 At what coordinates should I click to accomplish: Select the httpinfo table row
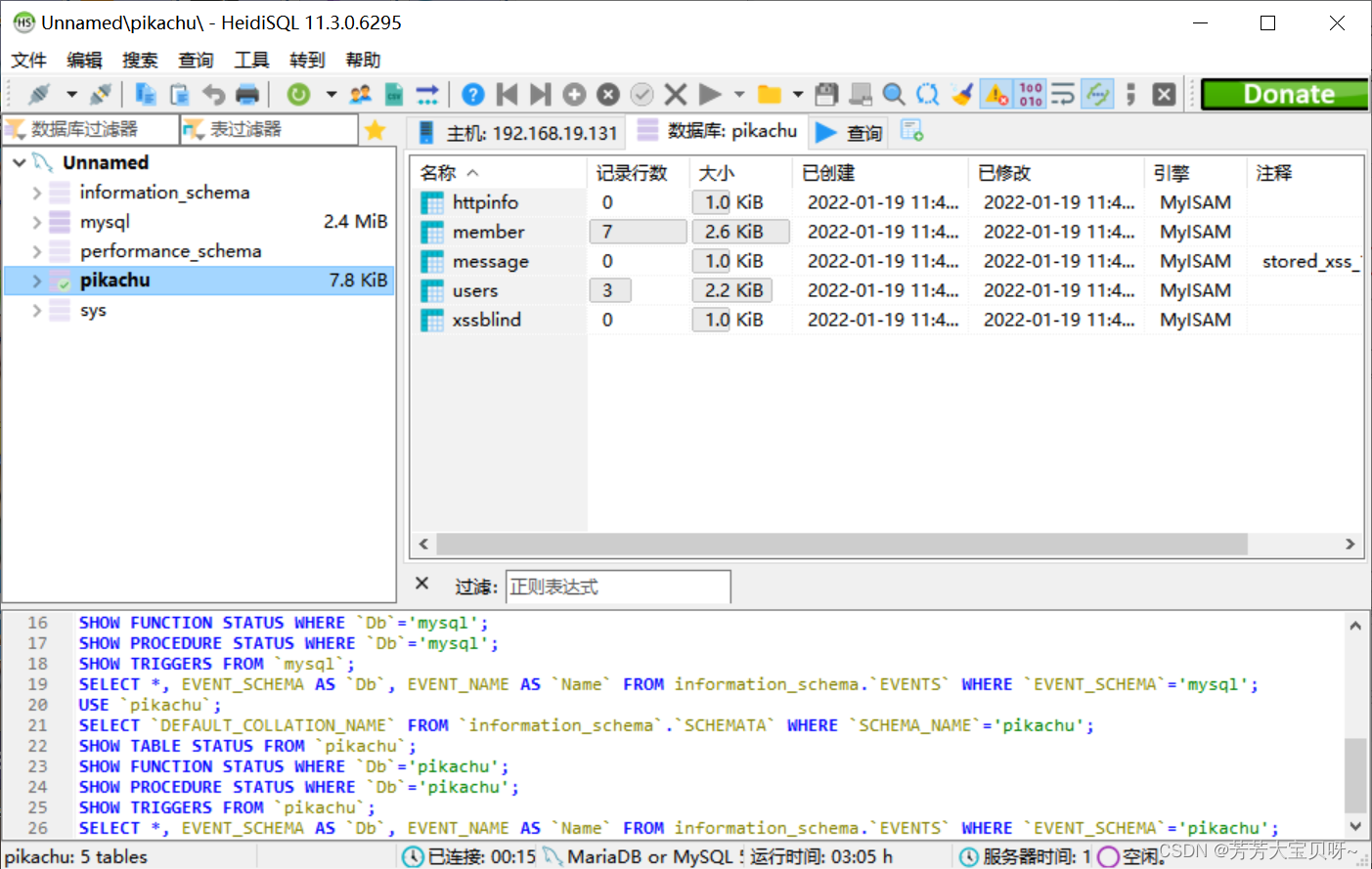[886, 202]
